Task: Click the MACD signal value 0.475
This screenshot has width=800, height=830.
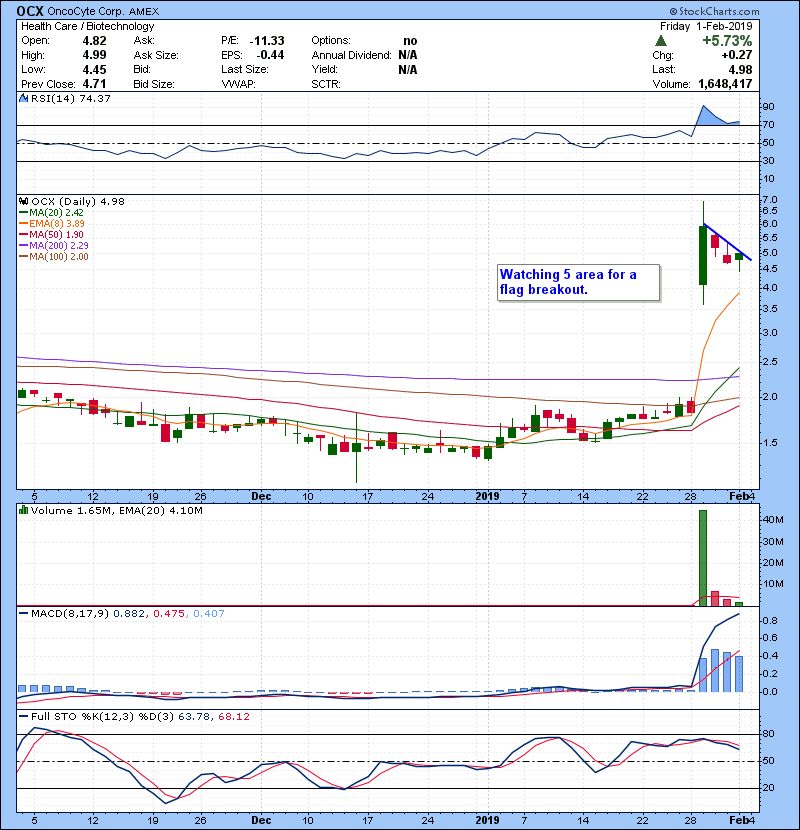Action: (x=169, y=614)
